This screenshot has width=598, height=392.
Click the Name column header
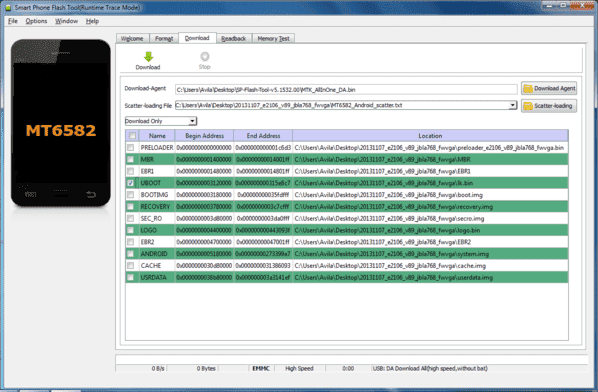coord(157,136)
